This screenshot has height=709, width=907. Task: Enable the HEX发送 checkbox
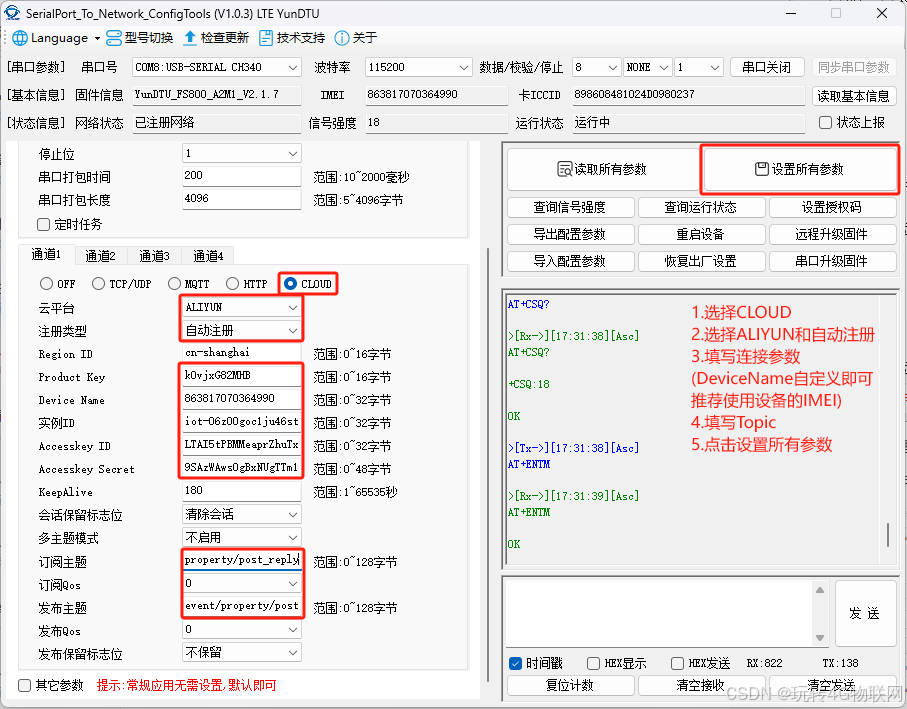(x=677, y=664)
